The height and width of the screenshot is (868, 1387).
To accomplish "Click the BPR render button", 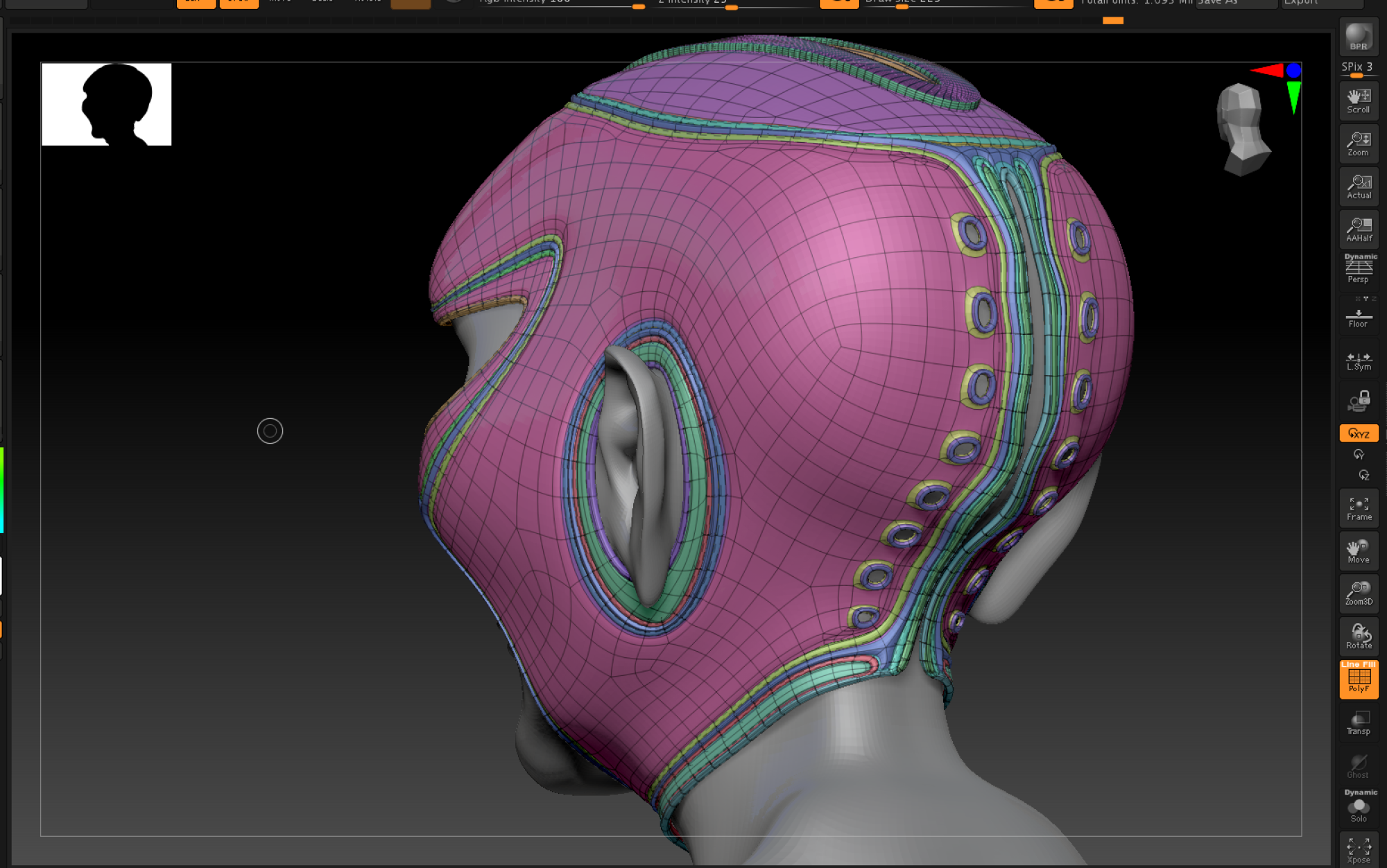I will coord(1359,37).
